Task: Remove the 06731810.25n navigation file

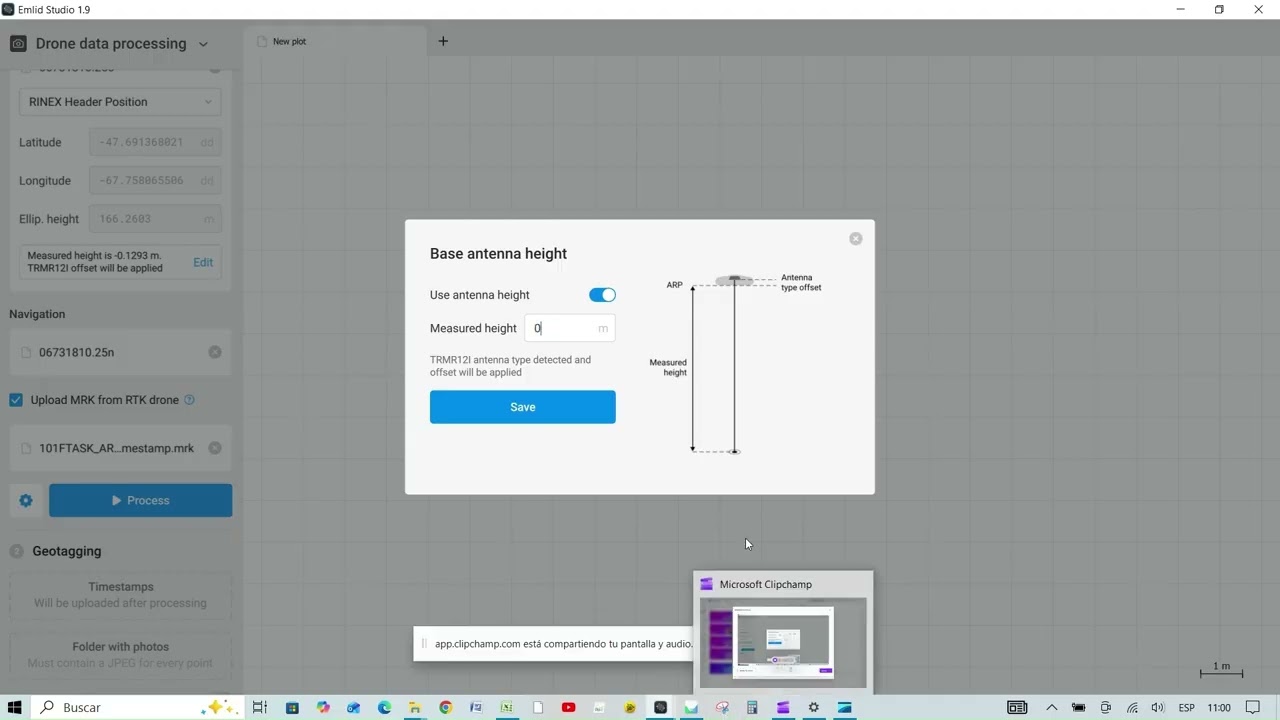Action: click(x=215, y=352)
